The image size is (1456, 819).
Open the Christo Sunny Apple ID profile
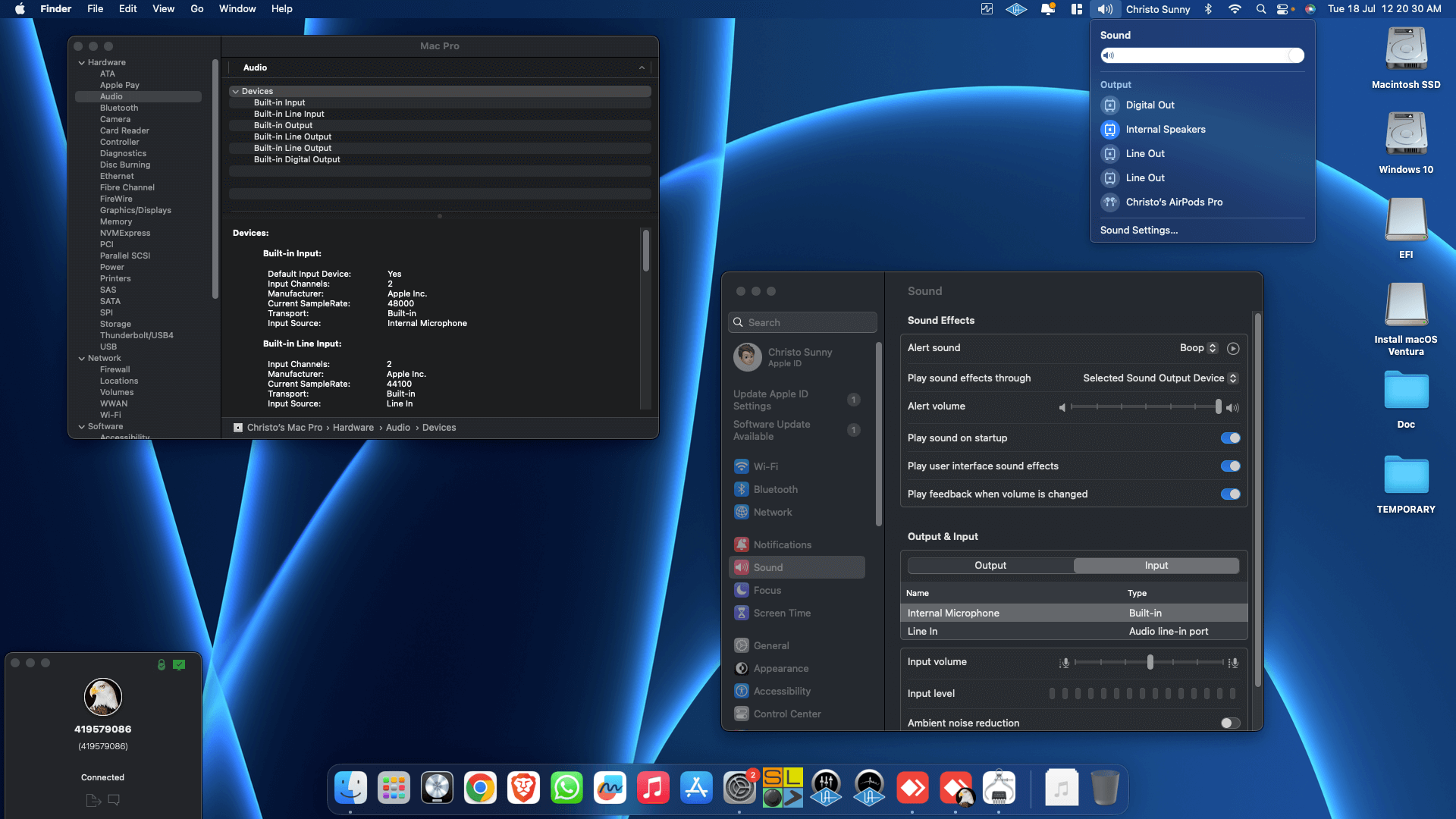[796, 357]
